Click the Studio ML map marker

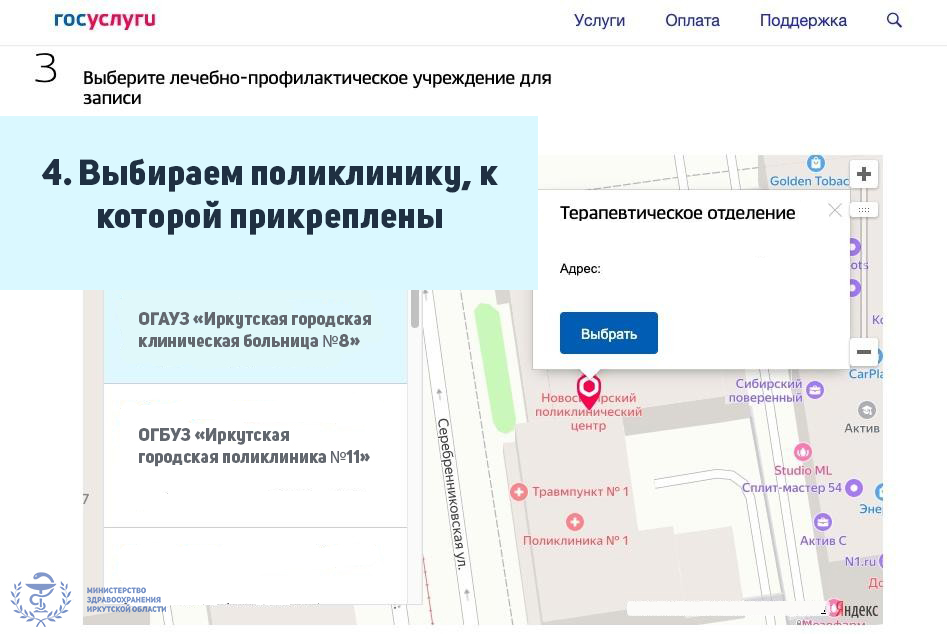(x=802, y=453)
